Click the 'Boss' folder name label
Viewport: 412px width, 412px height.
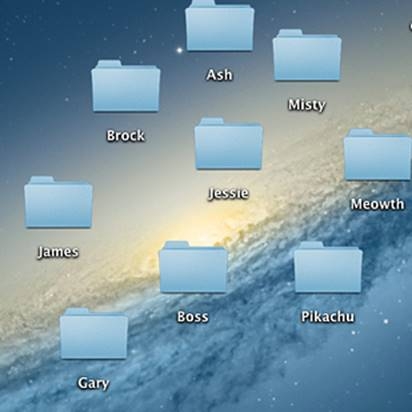tap(193, 317)
